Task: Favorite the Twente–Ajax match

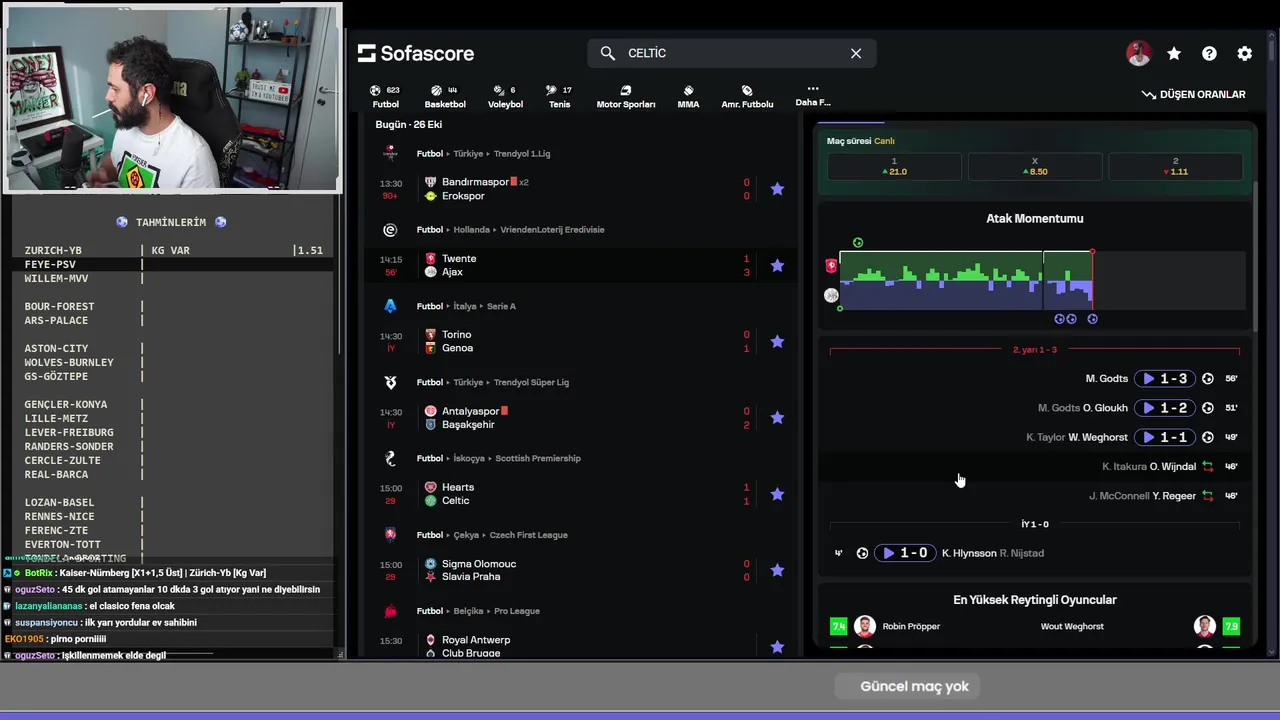Action: click(777, 265)
